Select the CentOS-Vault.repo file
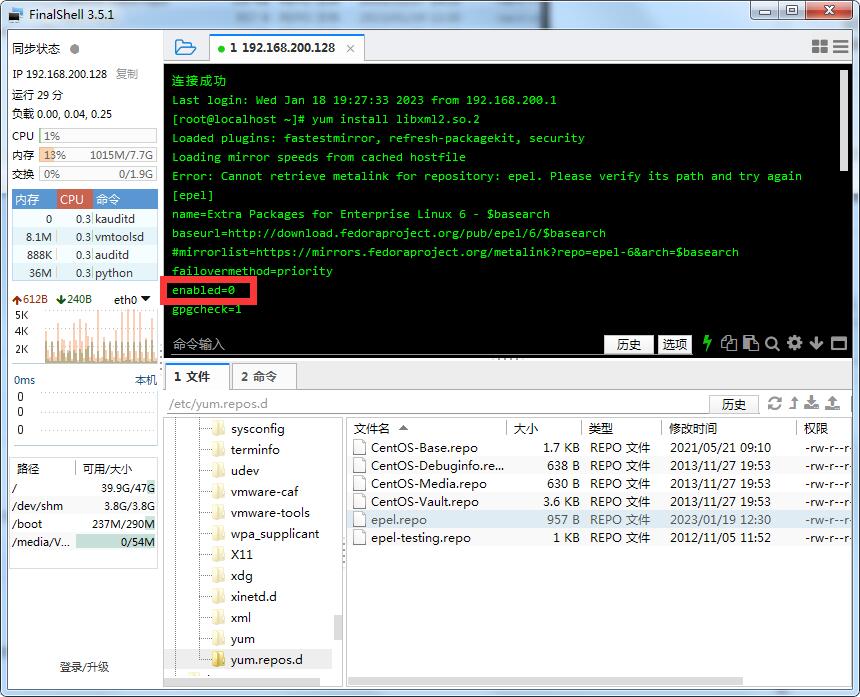The width and height of the screenshot is (860, 697). [x=425, y=501]
